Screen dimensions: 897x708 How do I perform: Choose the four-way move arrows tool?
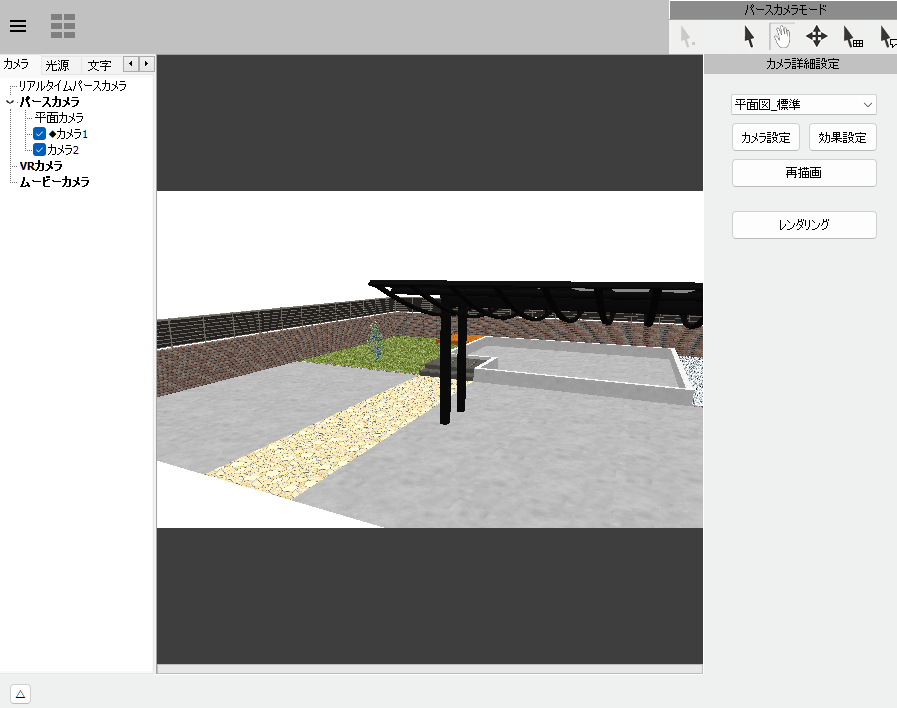816,37
